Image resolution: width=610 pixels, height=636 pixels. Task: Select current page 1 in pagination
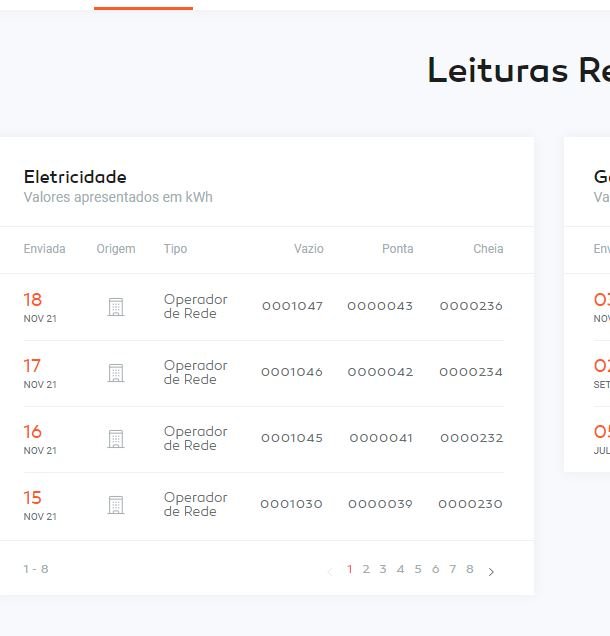tap(349, 569)
